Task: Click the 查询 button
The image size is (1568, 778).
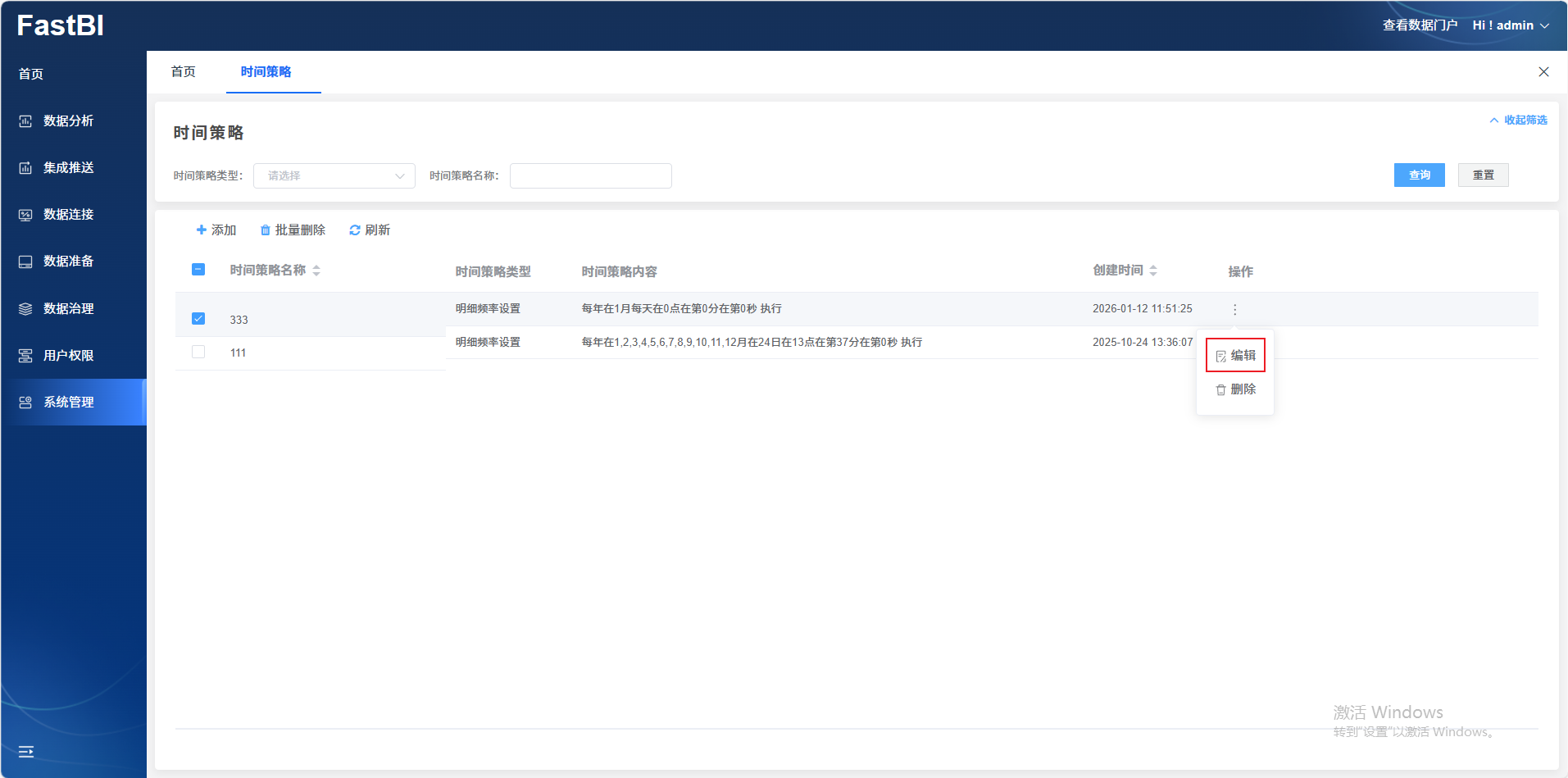Action: click(1419, 175)
